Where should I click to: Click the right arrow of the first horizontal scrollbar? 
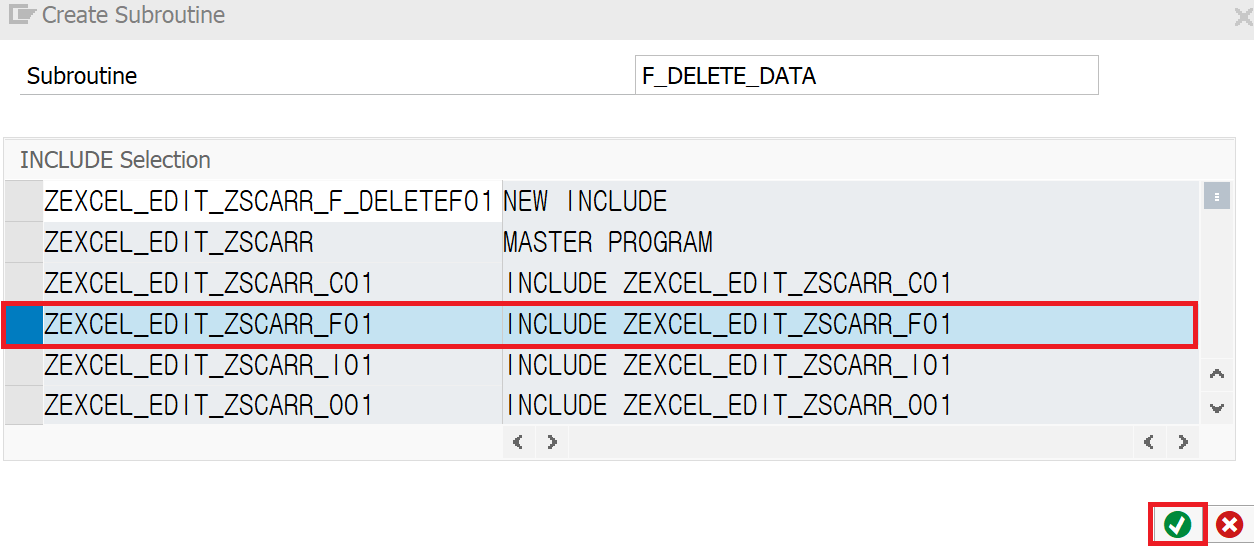point(551,441)
